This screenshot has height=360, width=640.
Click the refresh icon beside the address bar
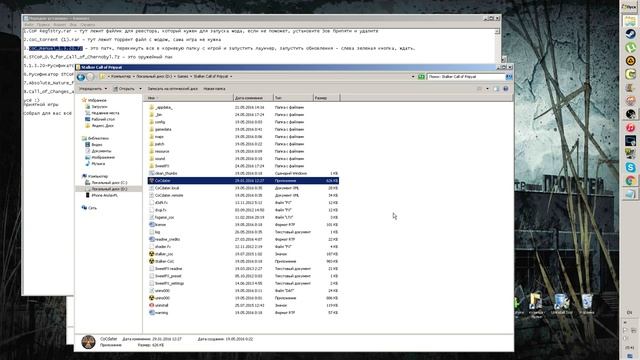[x=421, y=77]
